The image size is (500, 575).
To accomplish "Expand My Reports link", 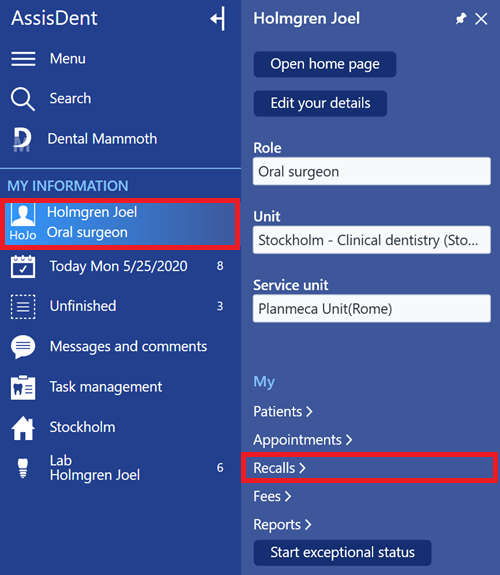I will click(282, 524).
